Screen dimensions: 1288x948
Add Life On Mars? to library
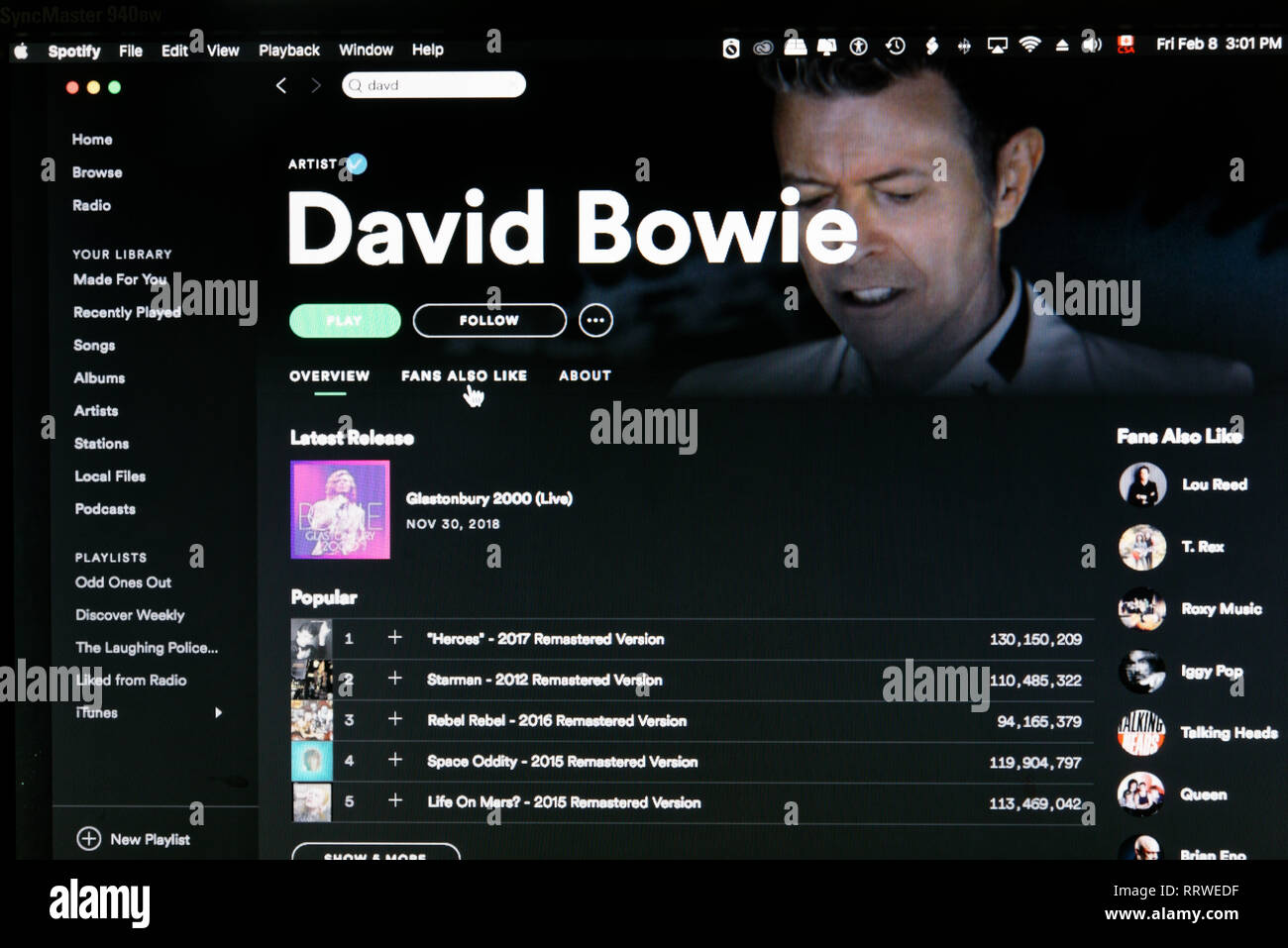tap(394, 800)
